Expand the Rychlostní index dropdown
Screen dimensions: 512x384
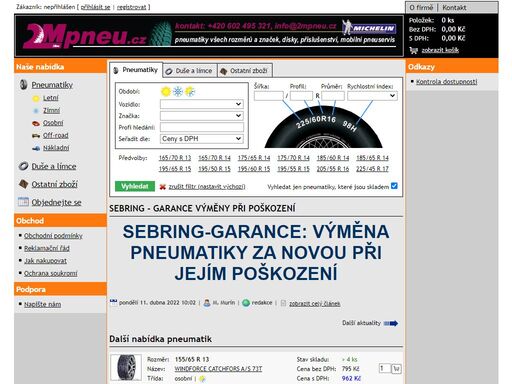point(372,96)
